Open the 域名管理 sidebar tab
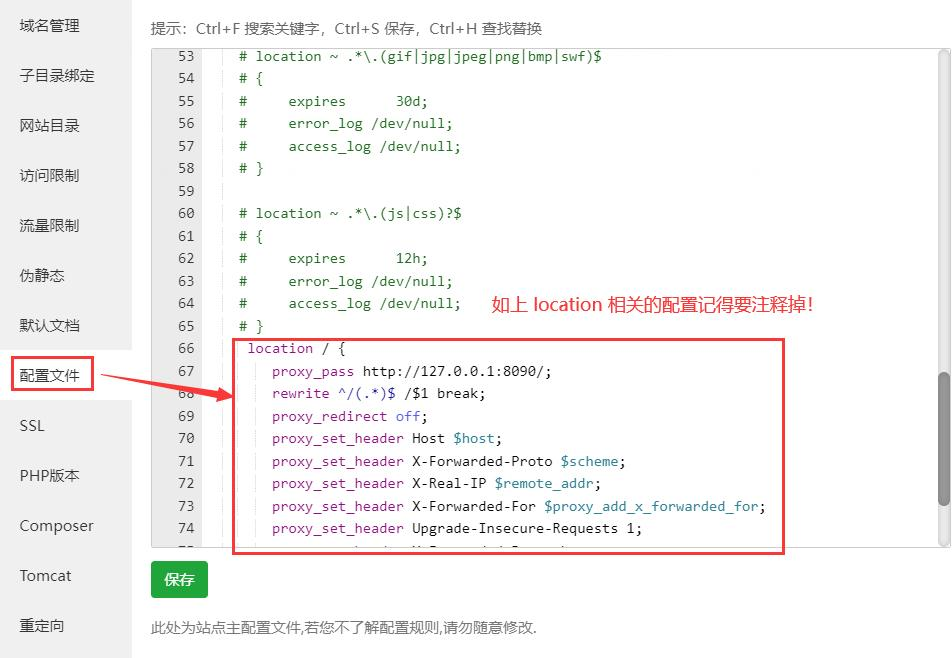Viewport: 952px width, 658px height. (x=49, y=26)
